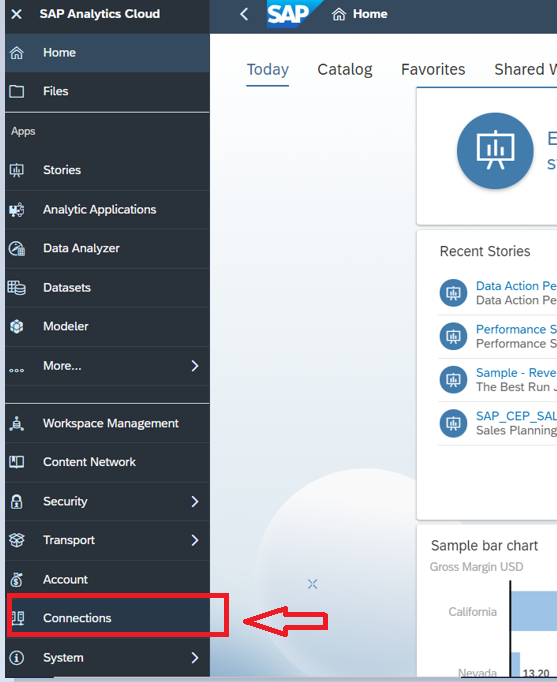Open Account menu entry
The width and height of the screenshot is (557, 682).
107,579
